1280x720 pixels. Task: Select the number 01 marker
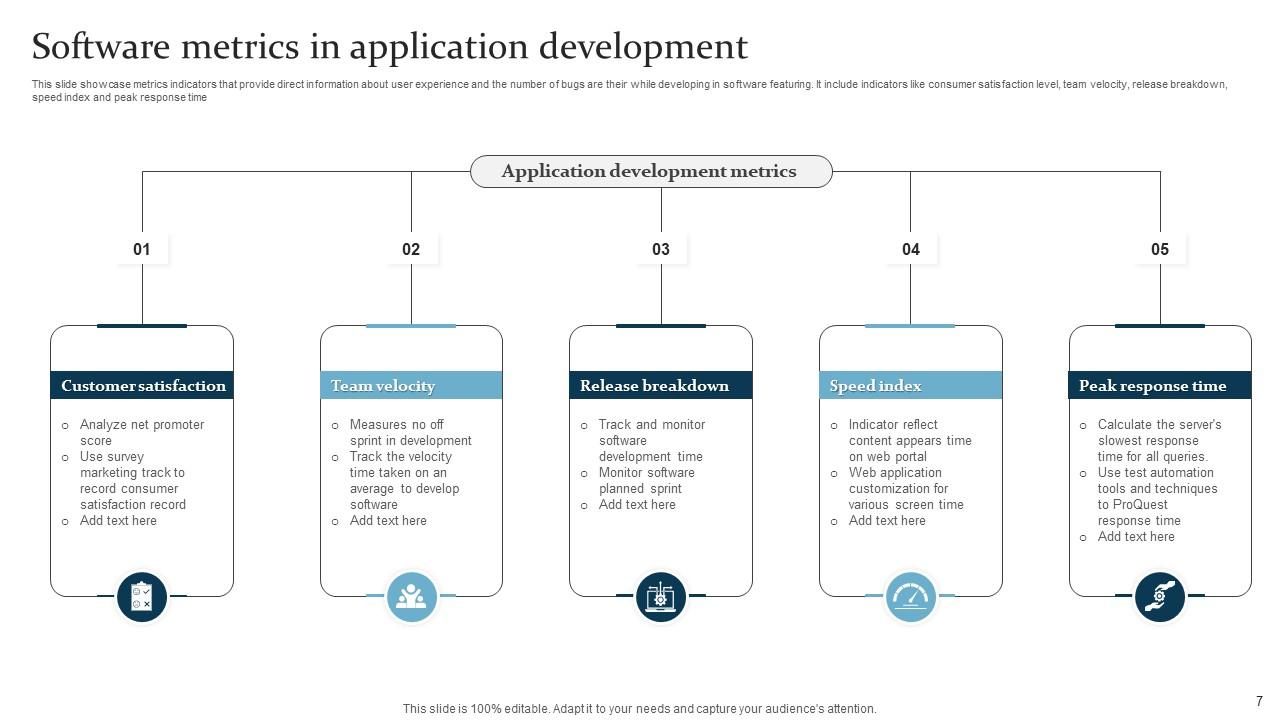point(141,249)
